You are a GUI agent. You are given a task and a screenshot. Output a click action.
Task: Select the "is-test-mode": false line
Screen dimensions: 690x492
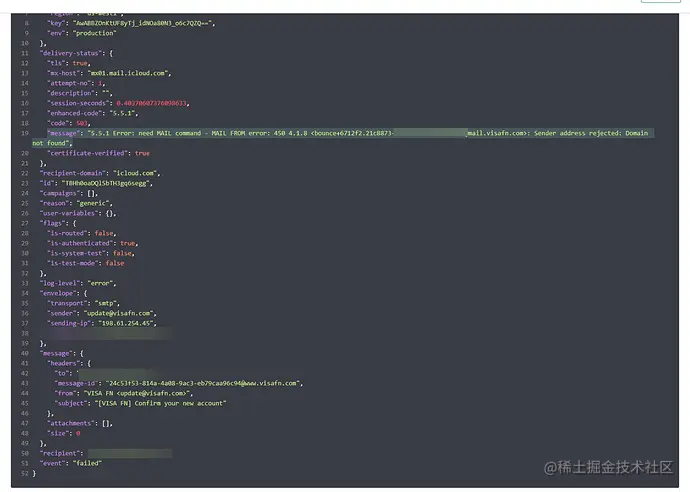coord(86,263)
